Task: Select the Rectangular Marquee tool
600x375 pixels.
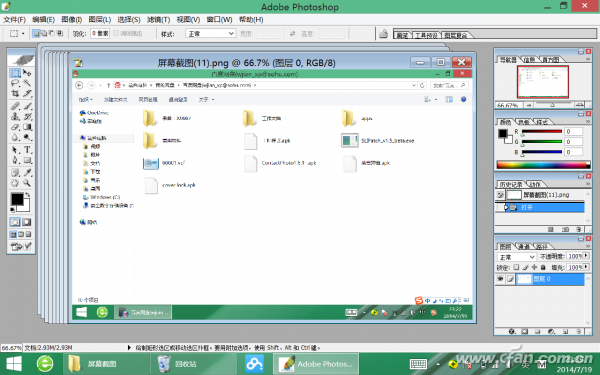Action: click(x=15, y=73)
